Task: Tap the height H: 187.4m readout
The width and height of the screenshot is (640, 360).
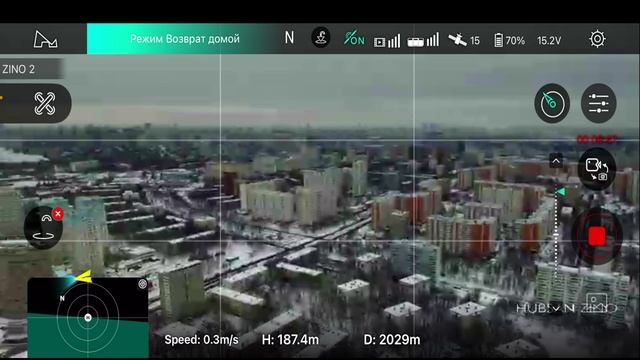Action: click(x=290, y=340)
